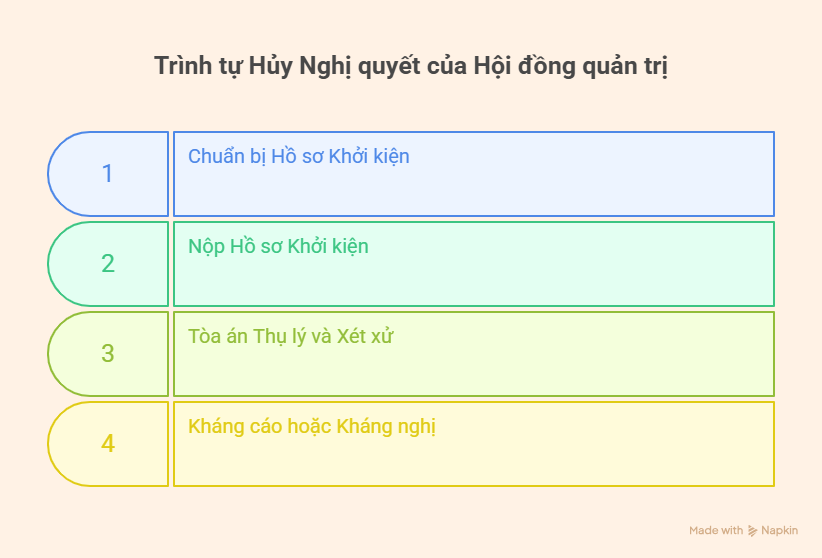
Task: Select the number 1 step badge
Action: pos(108,174)
